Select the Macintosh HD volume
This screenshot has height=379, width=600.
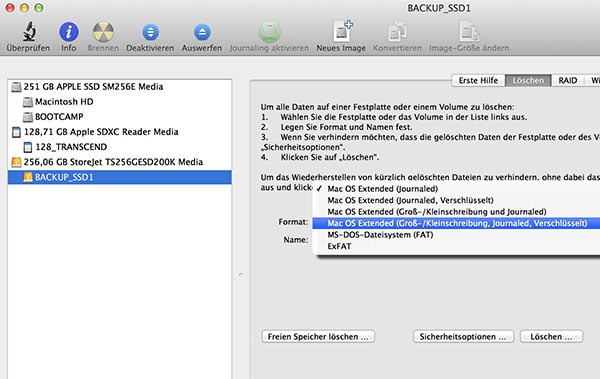point(119,102)
